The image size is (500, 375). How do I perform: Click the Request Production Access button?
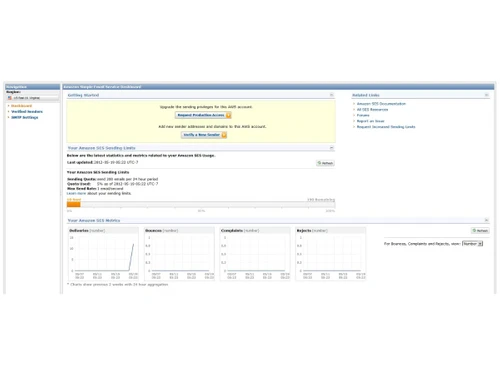click(203, 115)
